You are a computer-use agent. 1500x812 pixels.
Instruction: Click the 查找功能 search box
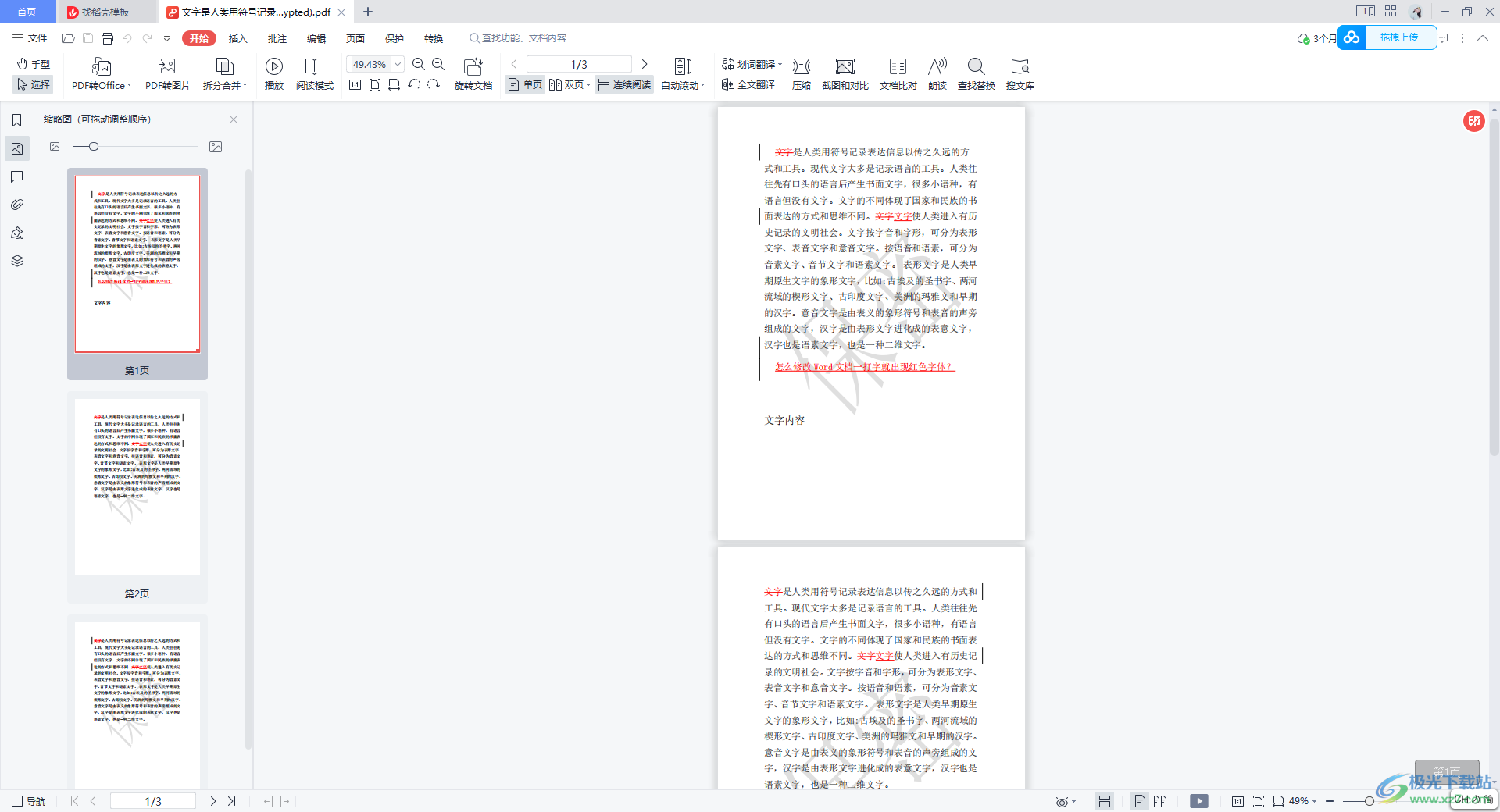click(519, 38)
